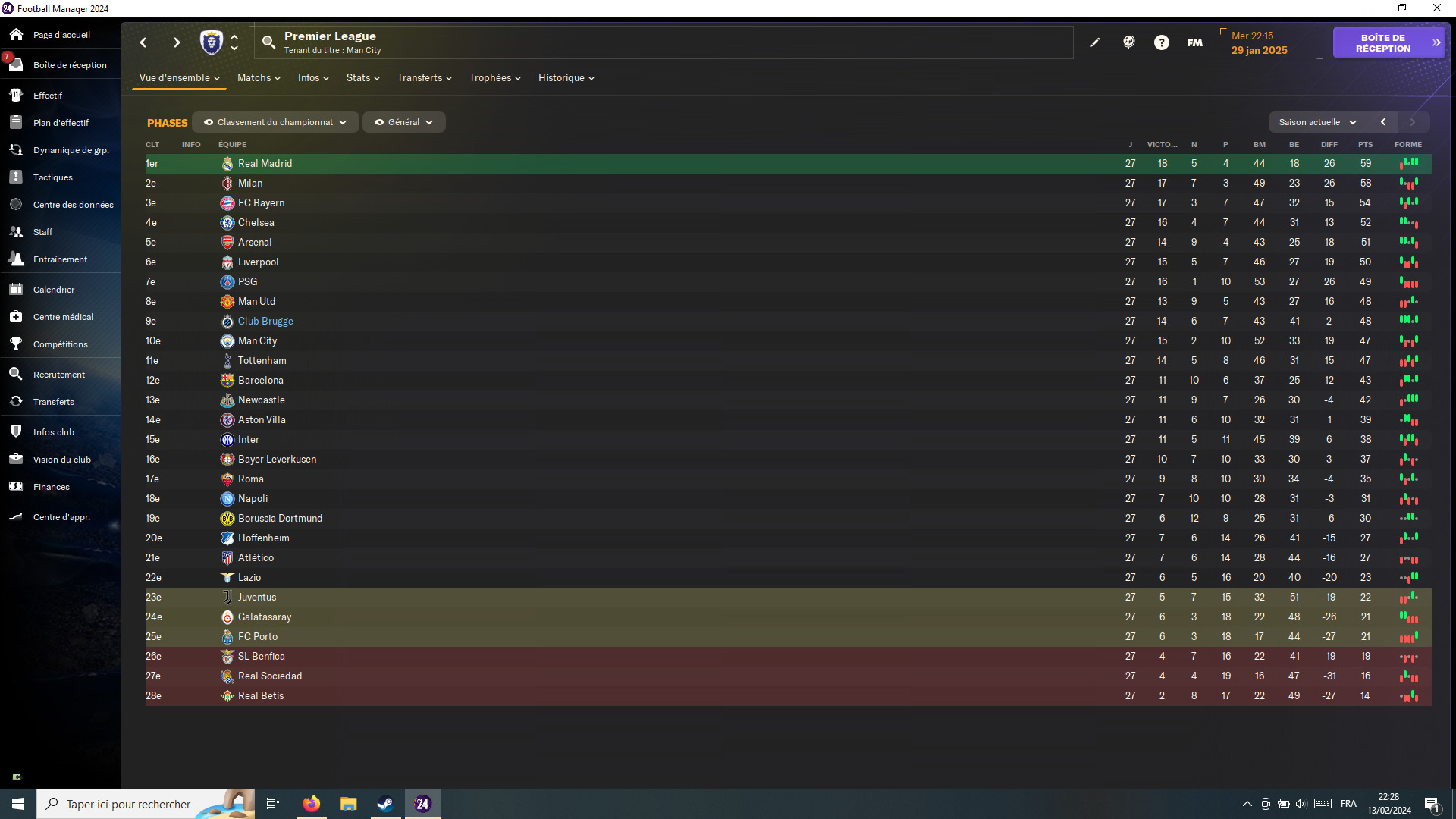Select the Vue d'ensemble tab
1456x819 pixels.
(x=179, y=78)
